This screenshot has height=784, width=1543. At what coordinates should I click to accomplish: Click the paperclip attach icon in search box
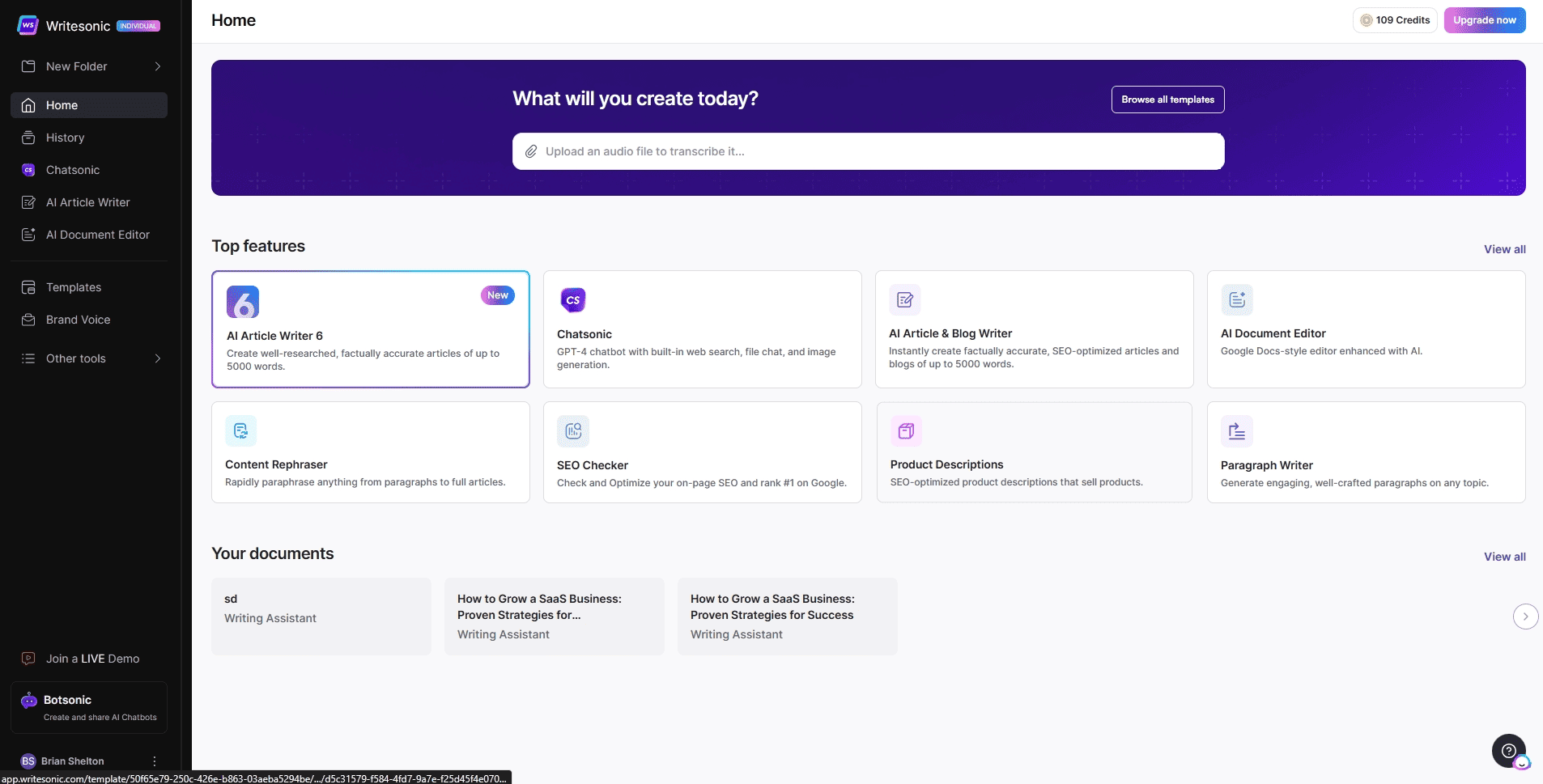531,151
